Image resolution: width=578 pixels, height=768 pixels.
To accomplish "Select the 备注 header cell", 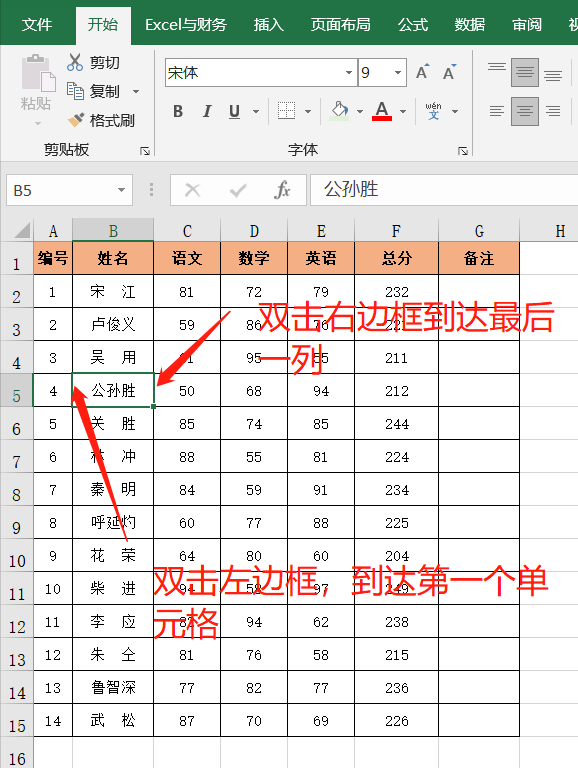I will (479, 258).
